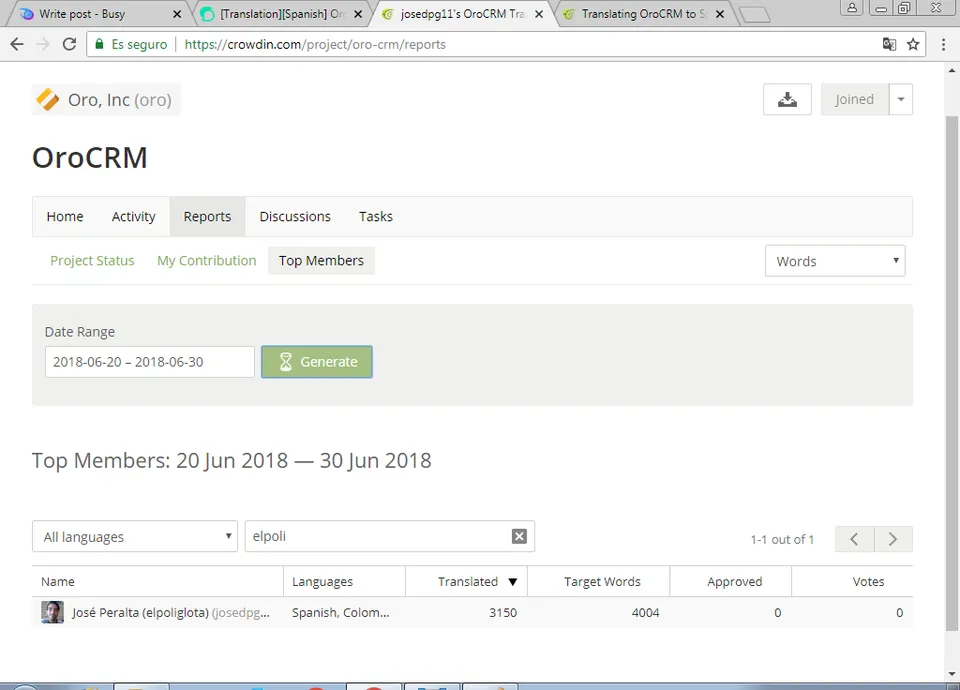
Task: Click the scrollbar down arrow
Action: (951, 674)
